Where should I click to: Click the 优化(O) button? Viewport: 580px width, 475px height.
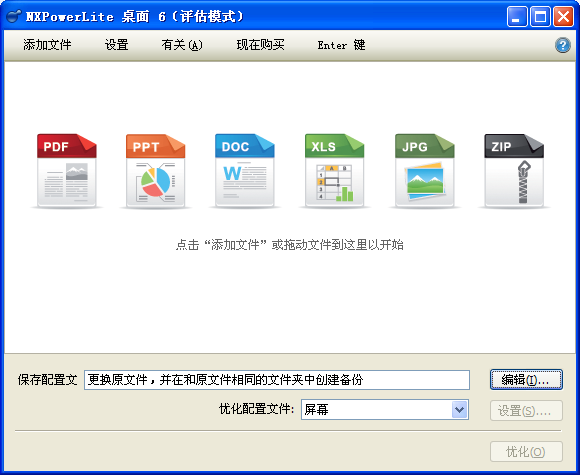click(x=526, y=451)
